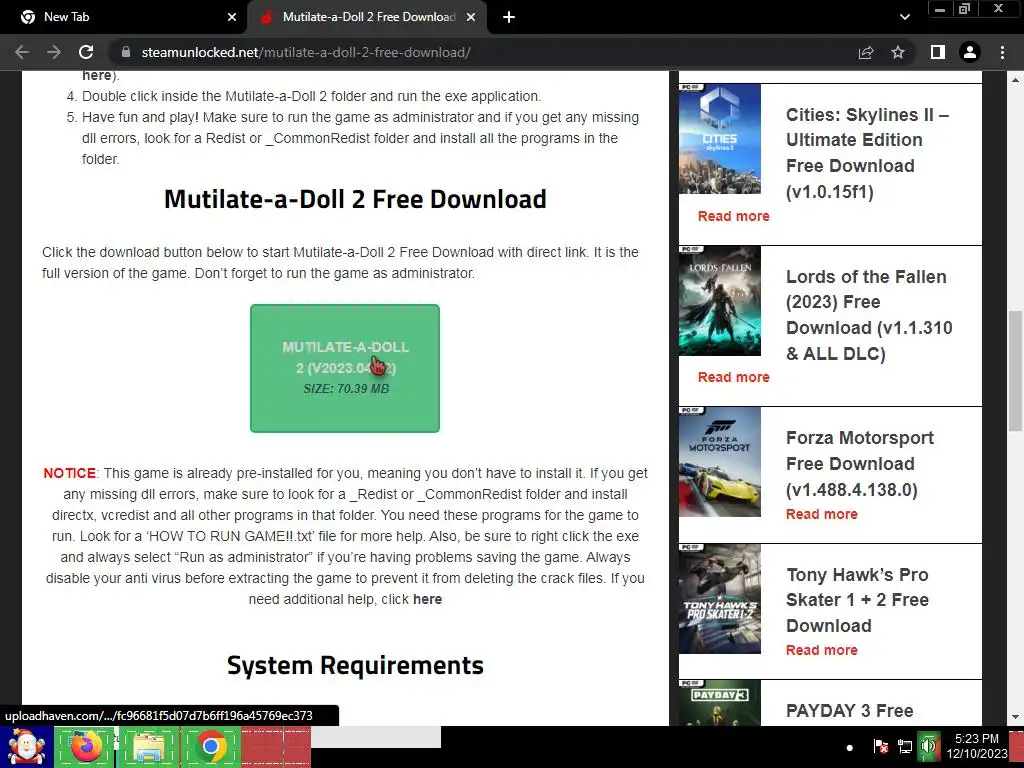Close the New Tab tab
This screenshot has height=768, width=1024.
[x=232, y=17]
